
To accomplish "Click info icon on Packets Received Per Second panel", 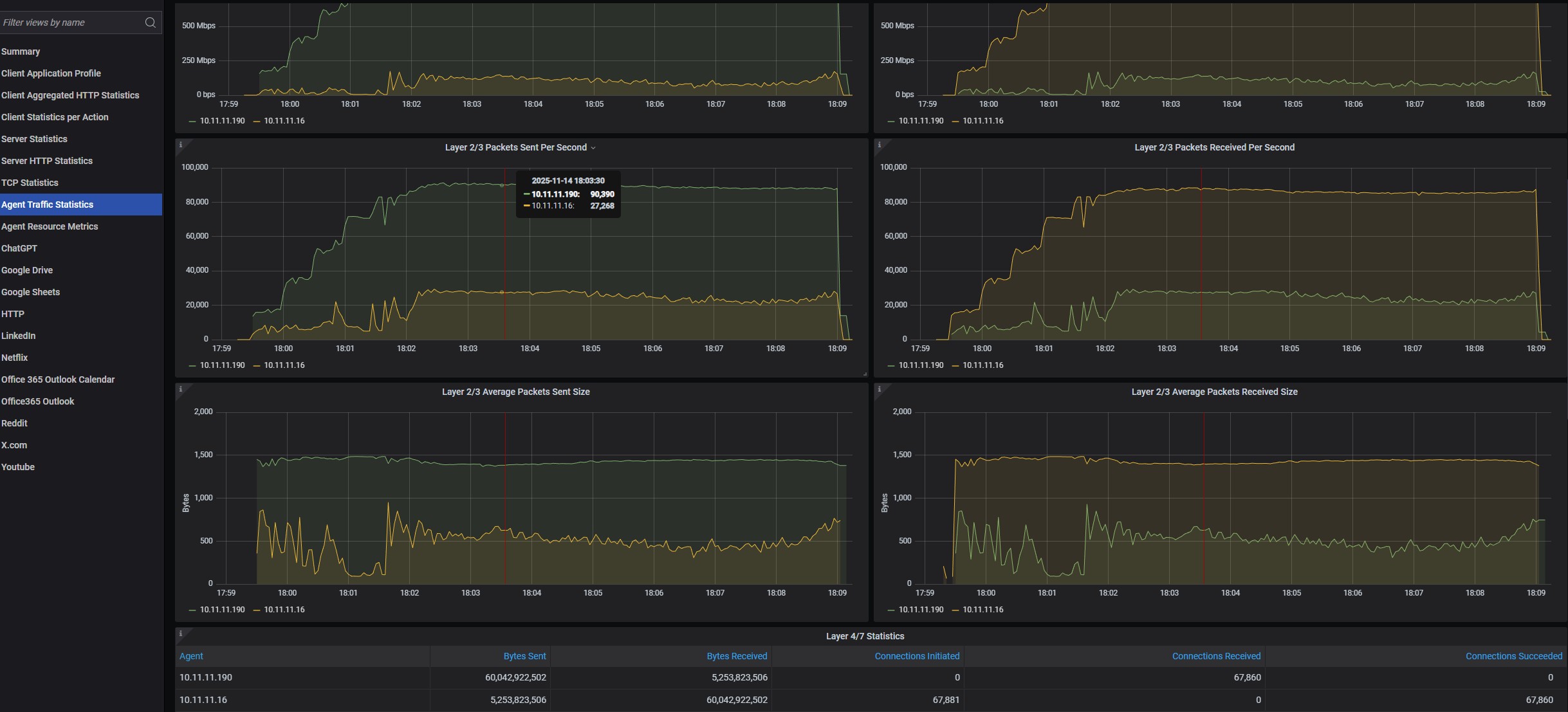I will click(880, 145).
